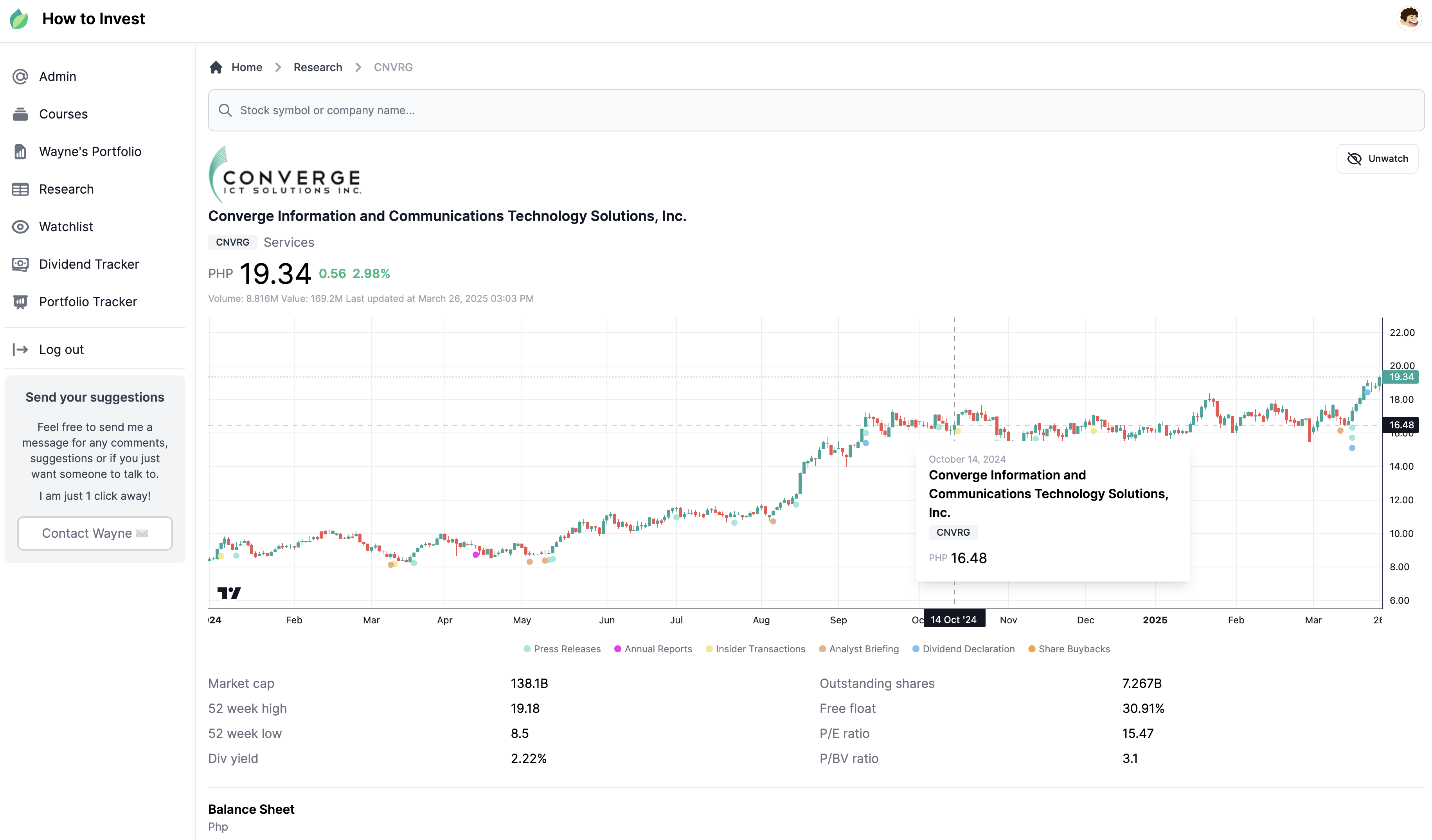Click the Market cap value 138.1B

pos(530,683)
